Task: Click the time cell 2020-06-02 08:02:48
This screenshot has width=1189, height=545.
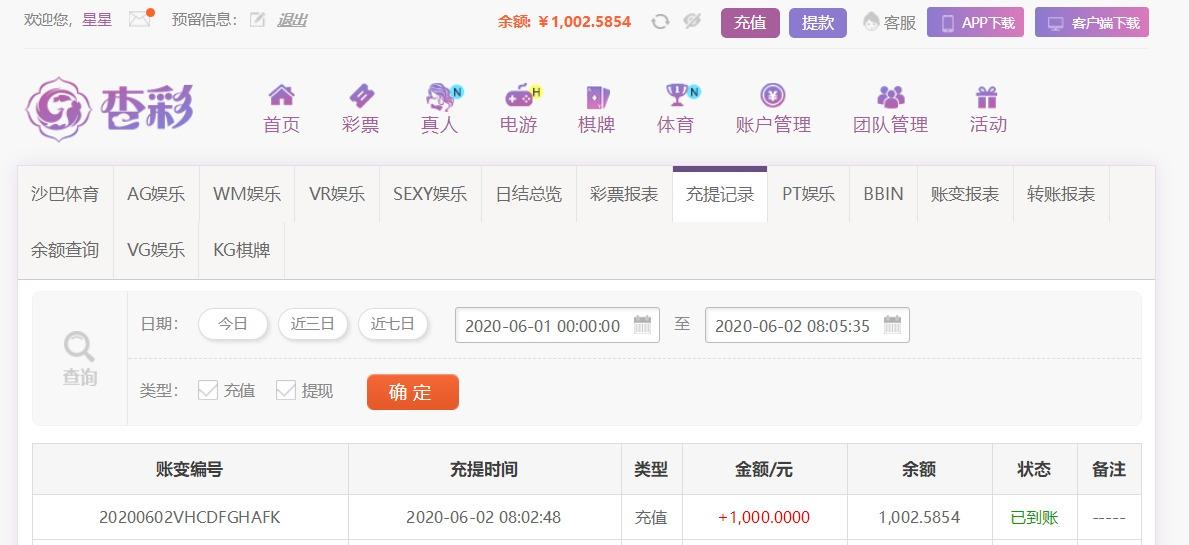Action: (x=484, y=518)
